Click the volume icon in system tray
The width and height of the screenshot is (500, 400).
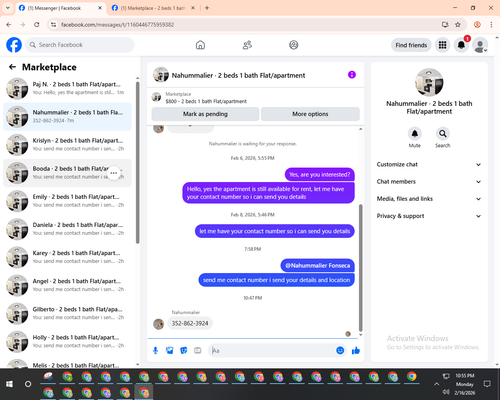pos(446,392)
